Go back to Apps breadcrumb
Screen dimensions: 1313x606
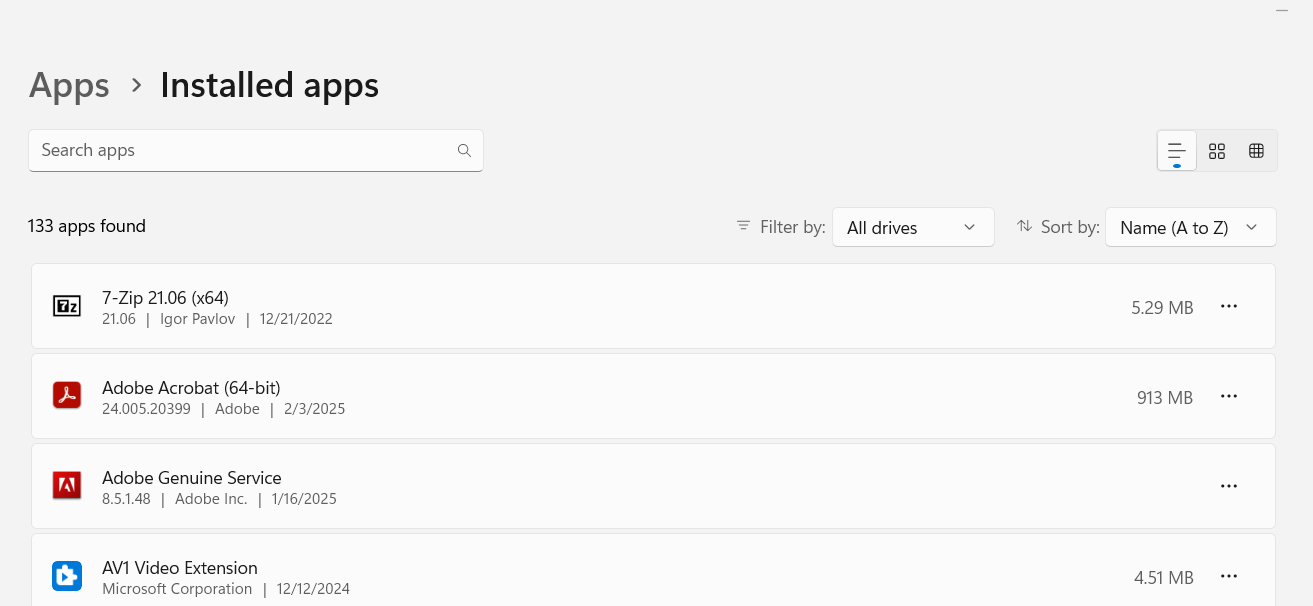[x=69, y=86]
